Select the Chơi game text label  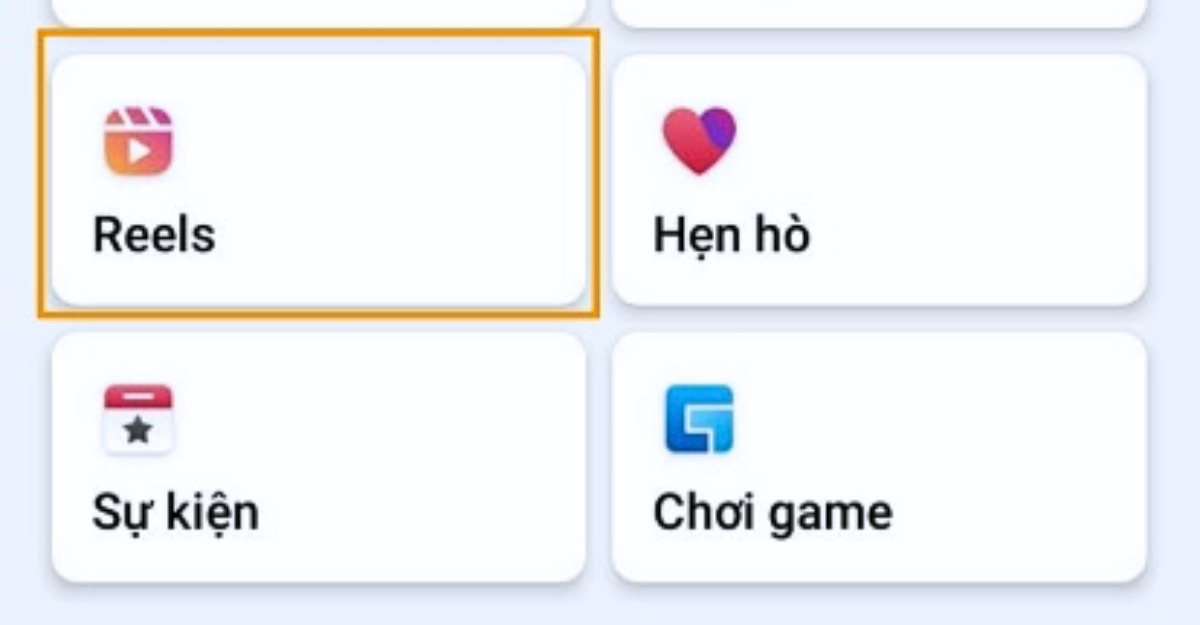(x=773, y=513)
